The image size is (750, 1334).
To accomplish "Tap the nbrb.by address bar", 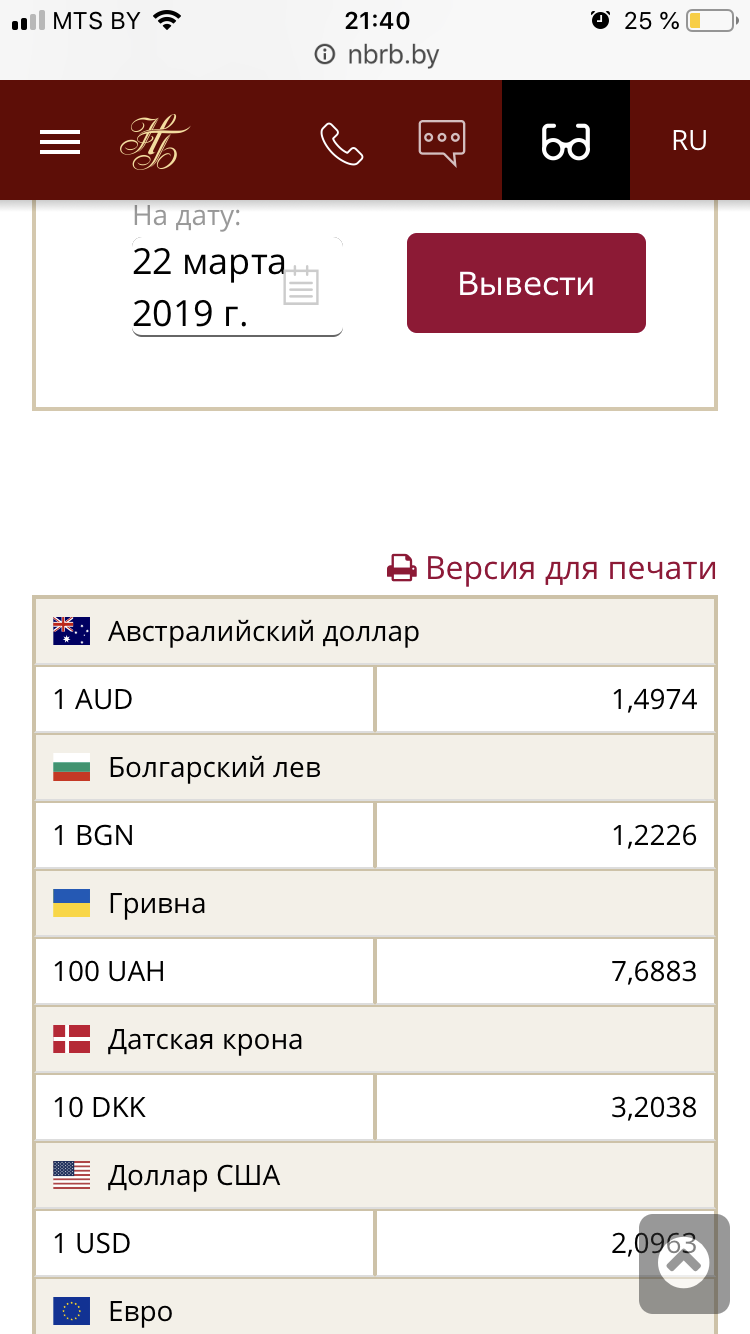I will tap(376, 54).
